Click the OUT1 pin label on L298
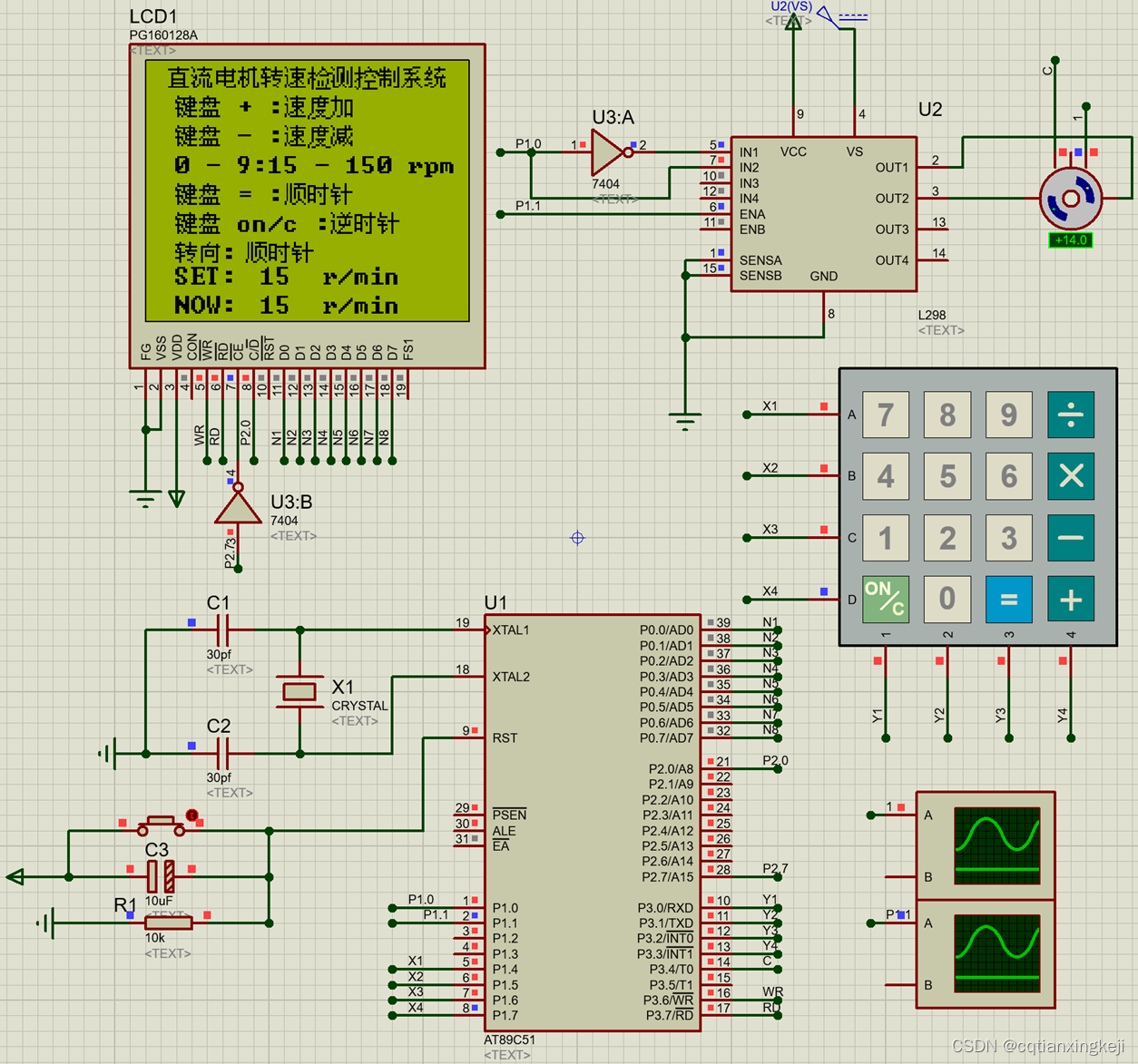This screenshot has height=1064, width=1138. 892,168
